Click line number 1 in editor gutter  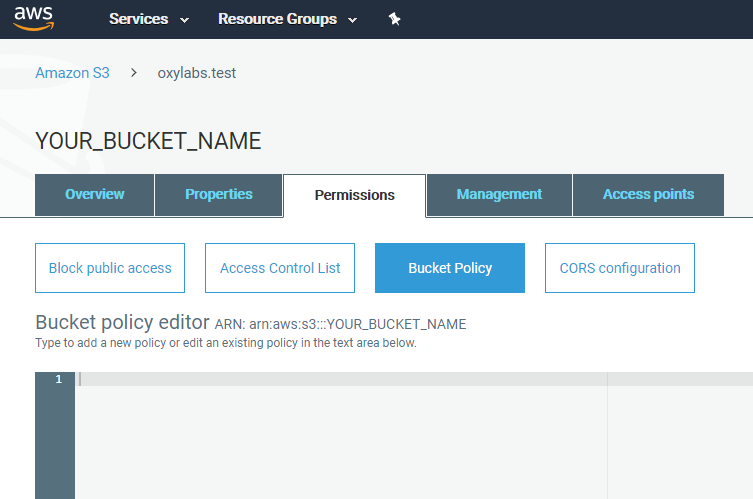pyautogui.click(x=58, y=380)
